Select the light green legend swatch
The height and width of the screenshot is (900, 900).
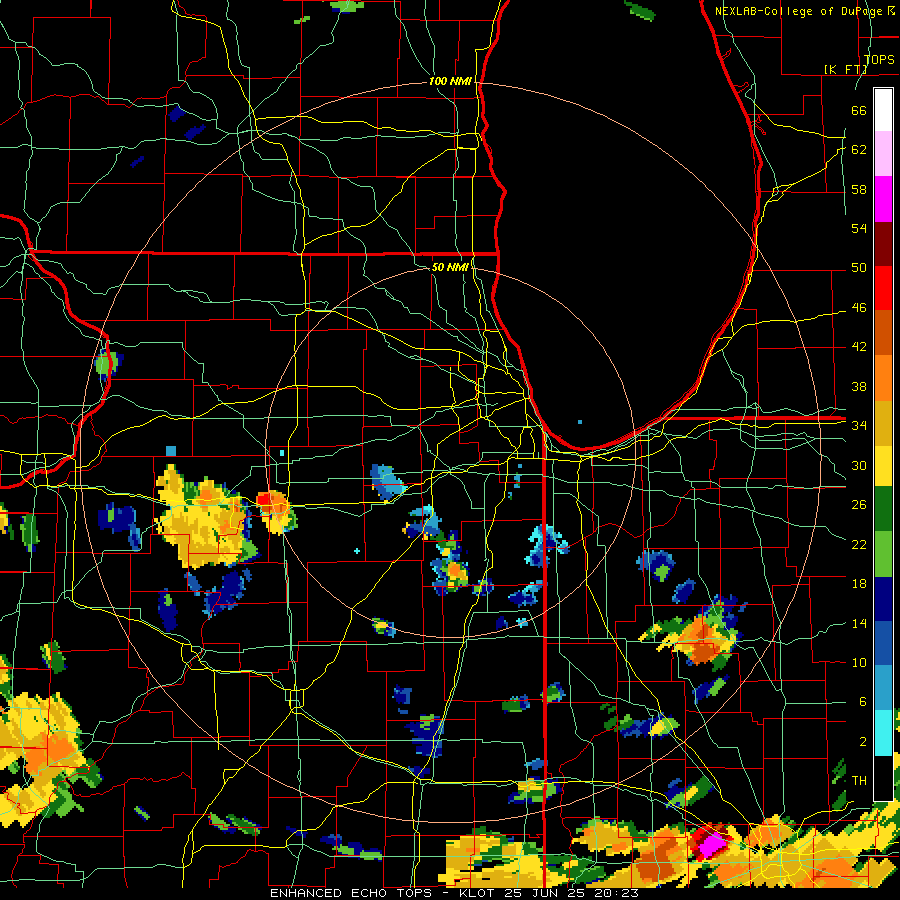[x=883, y=554]
